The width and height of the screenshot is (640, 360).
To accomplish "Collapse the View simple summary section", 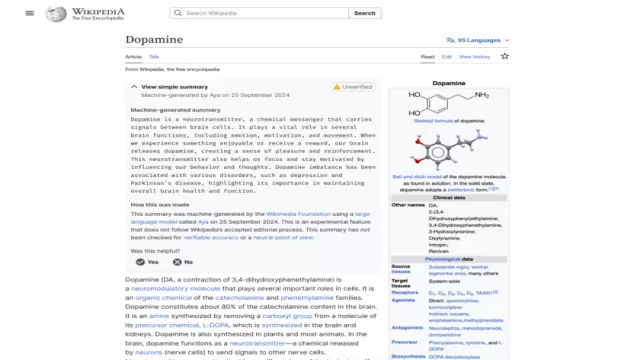I will (134, 87).
